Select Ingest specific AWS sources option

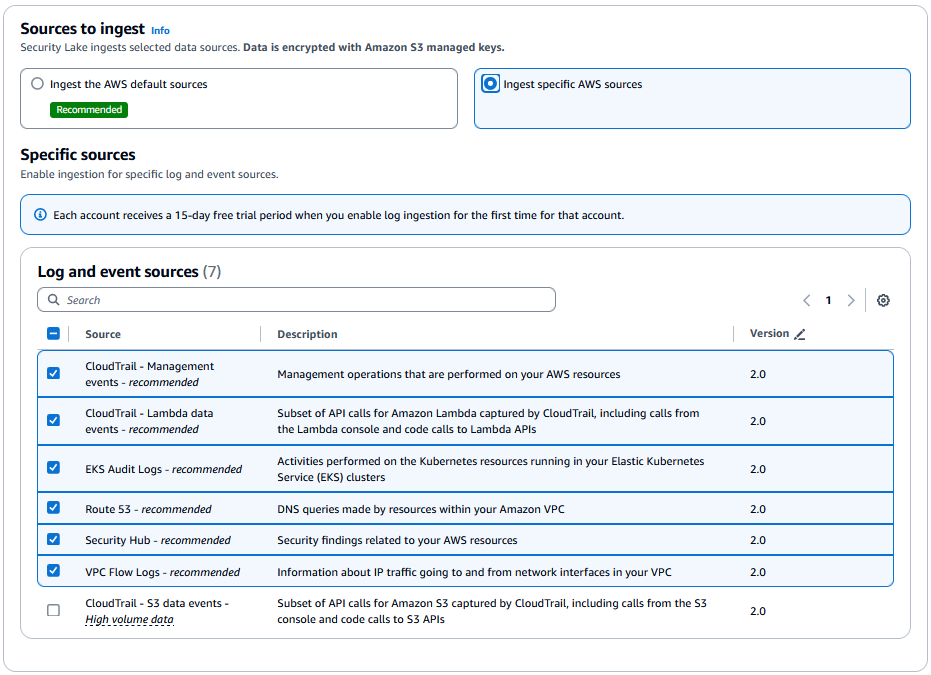[x=489, y=83]
